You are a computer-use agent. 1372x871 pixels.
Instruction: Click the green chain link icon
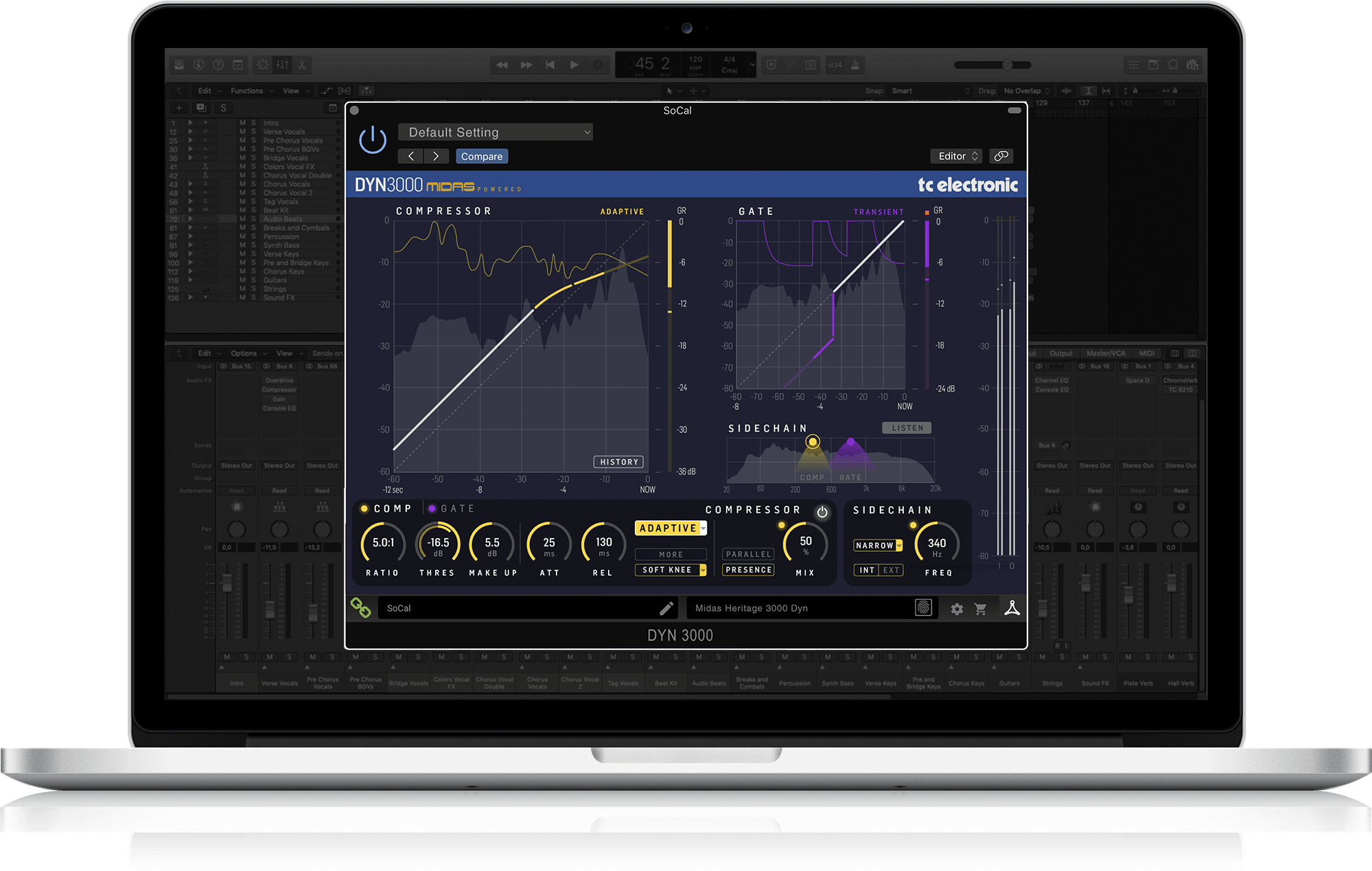[361, 607]
